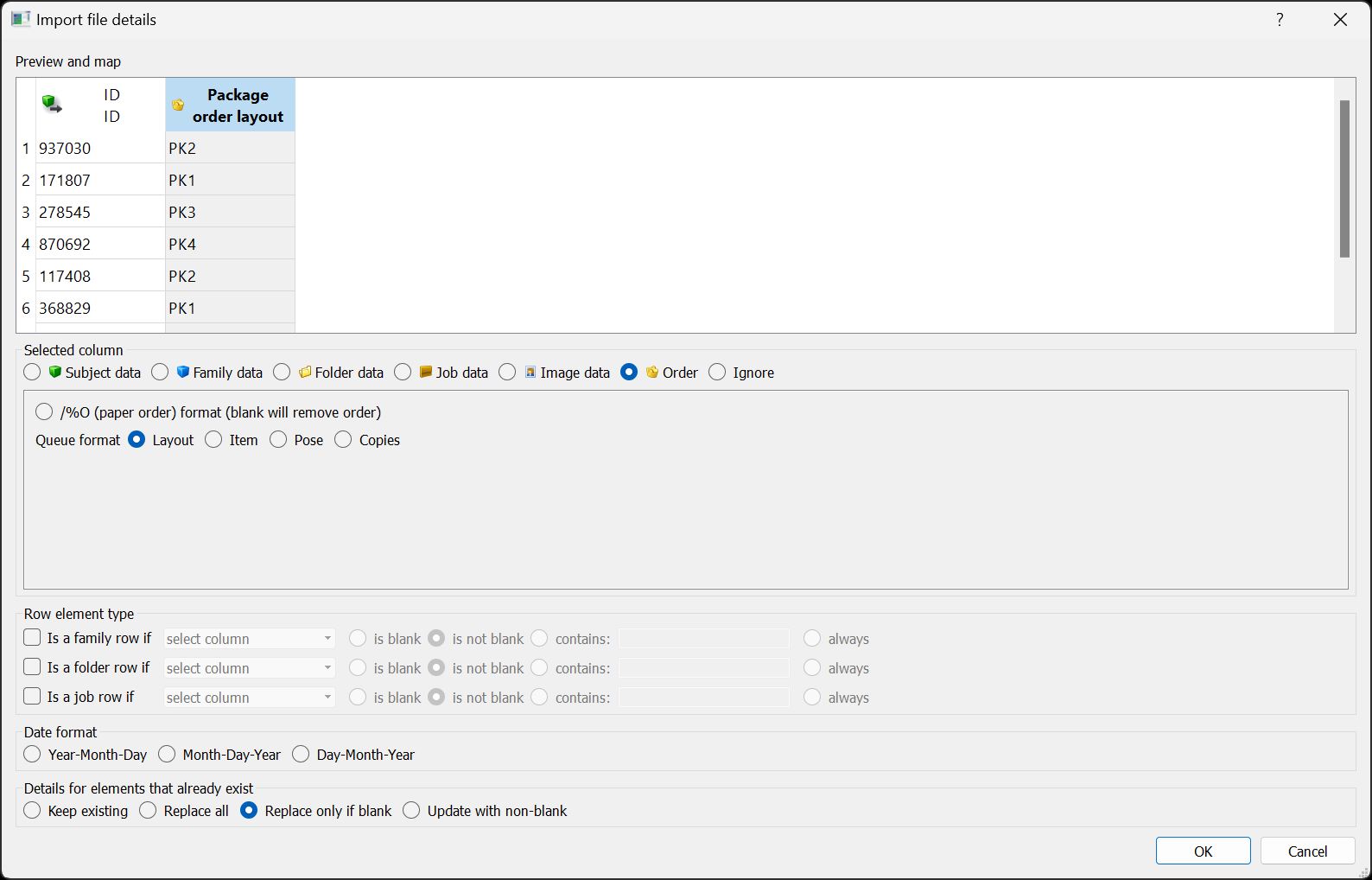Select the Subject data radio button
The width and height of the screenshot is (1372, 880).
pyautogui.click(x=32, y=372)
